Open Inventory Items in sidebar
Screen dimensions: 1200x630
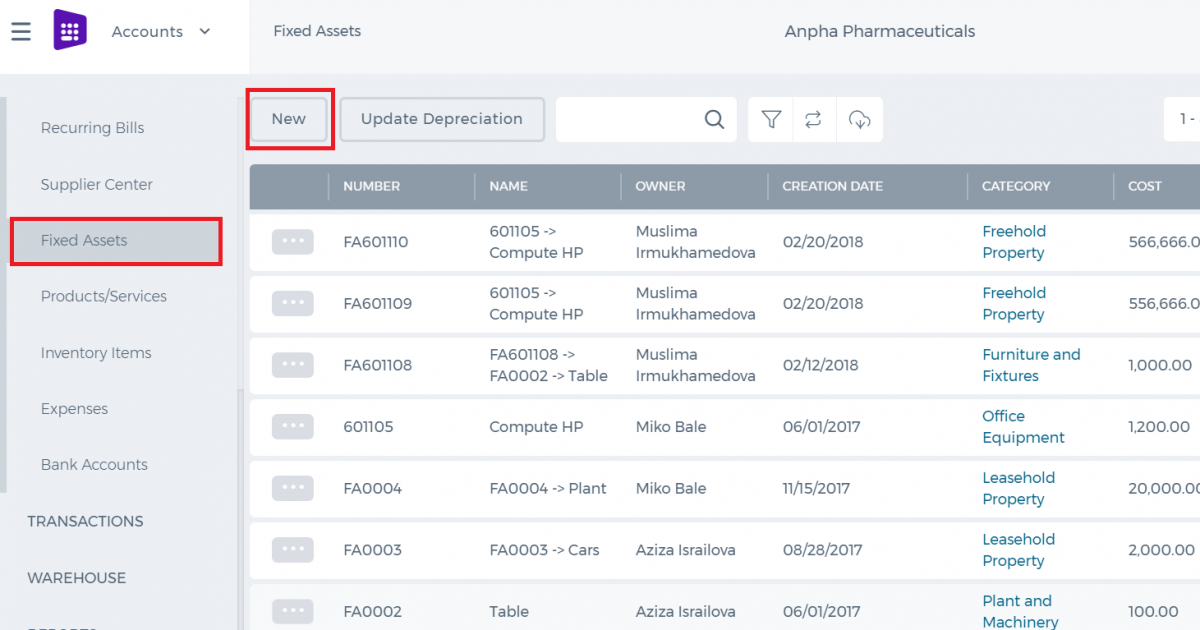[96, 353]
